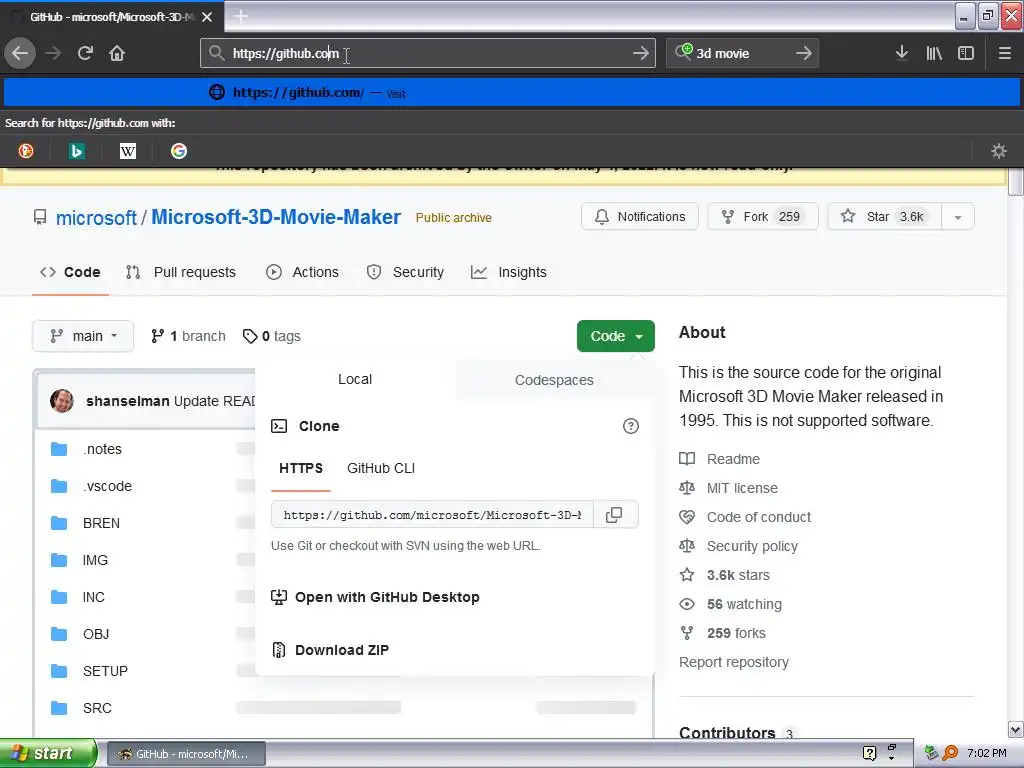Click the go arrow in the 3d movie search box
This screenshot has width=1024, height=768.
[x=804, y=53]
